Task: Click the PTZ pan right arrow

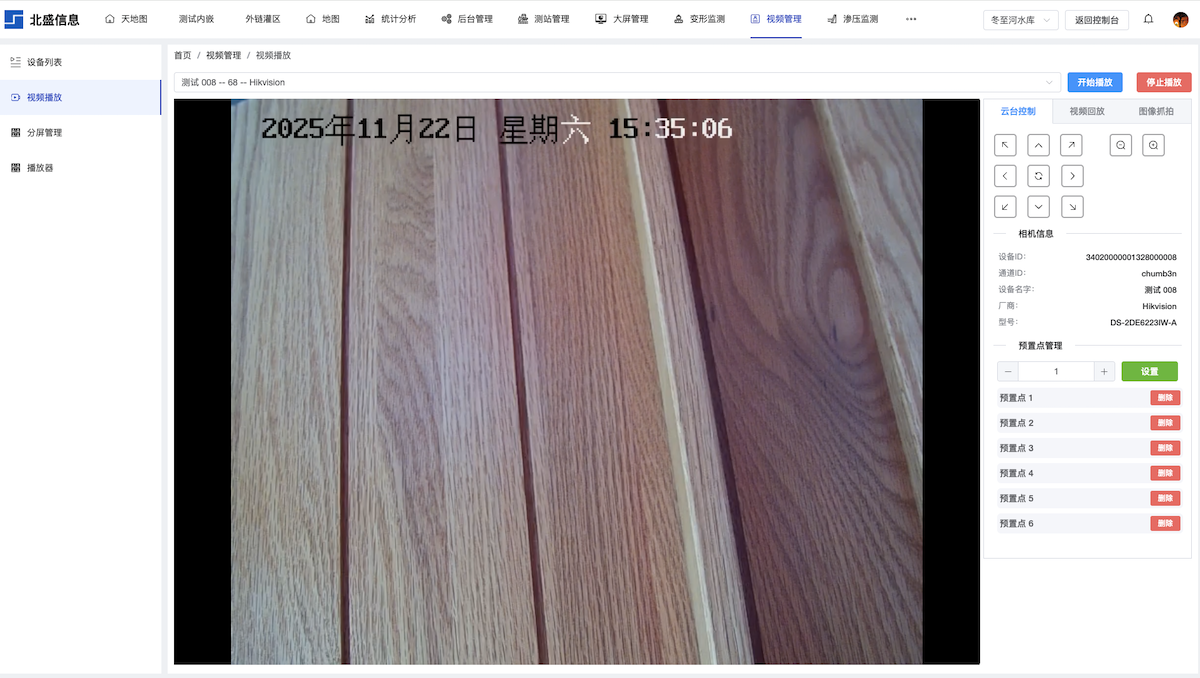Action: pyautogui.click(x=1071, y=176)
